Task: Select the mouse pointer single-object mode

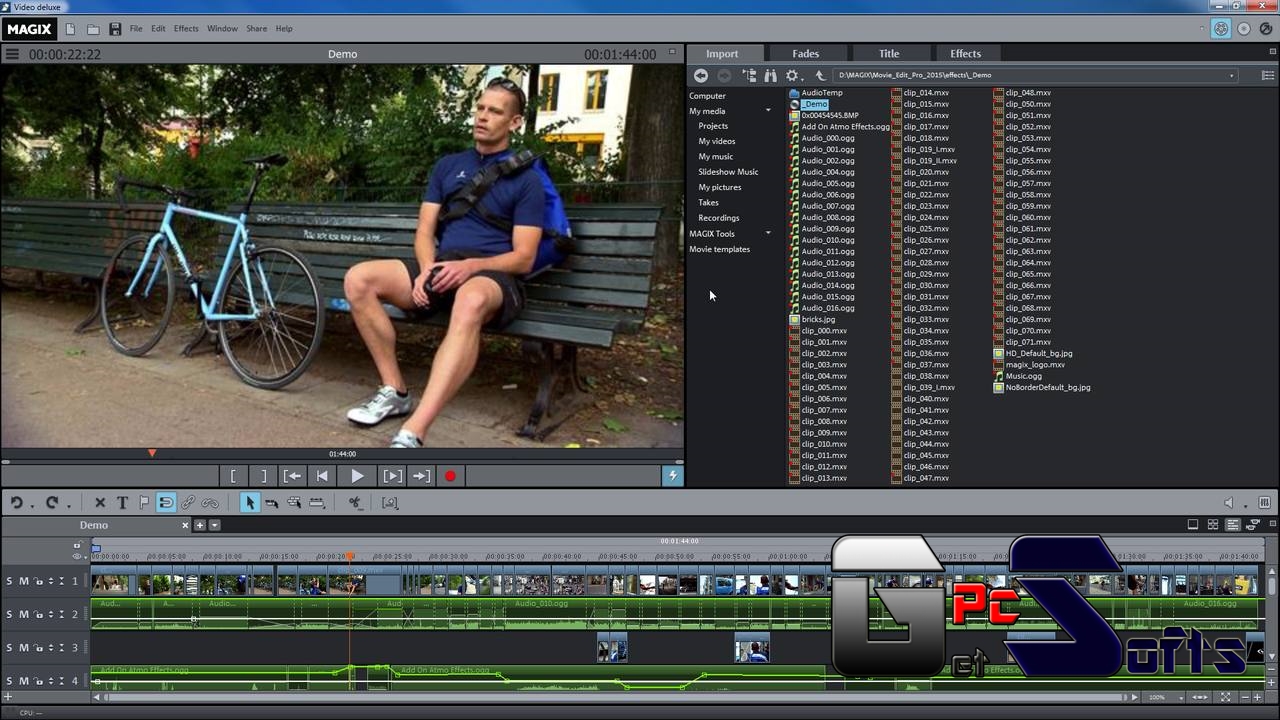Action: coord(250,503)
